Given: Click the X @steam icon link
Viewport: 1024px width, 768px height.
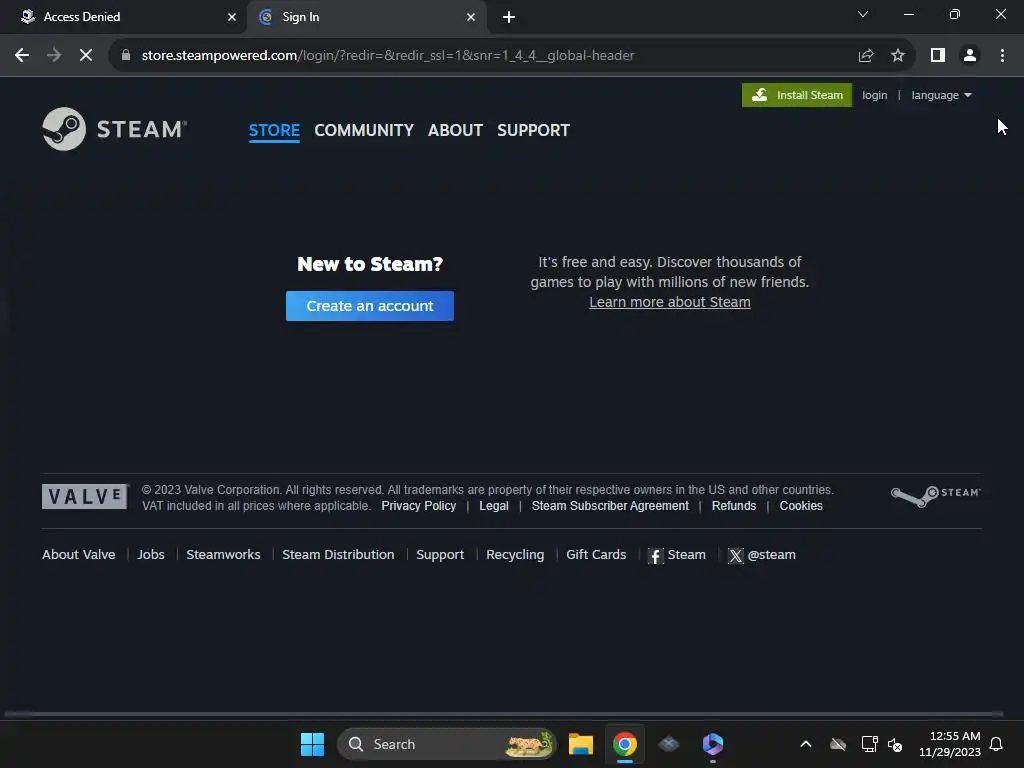Looking at the screenshot, I should tap(761, 555).
